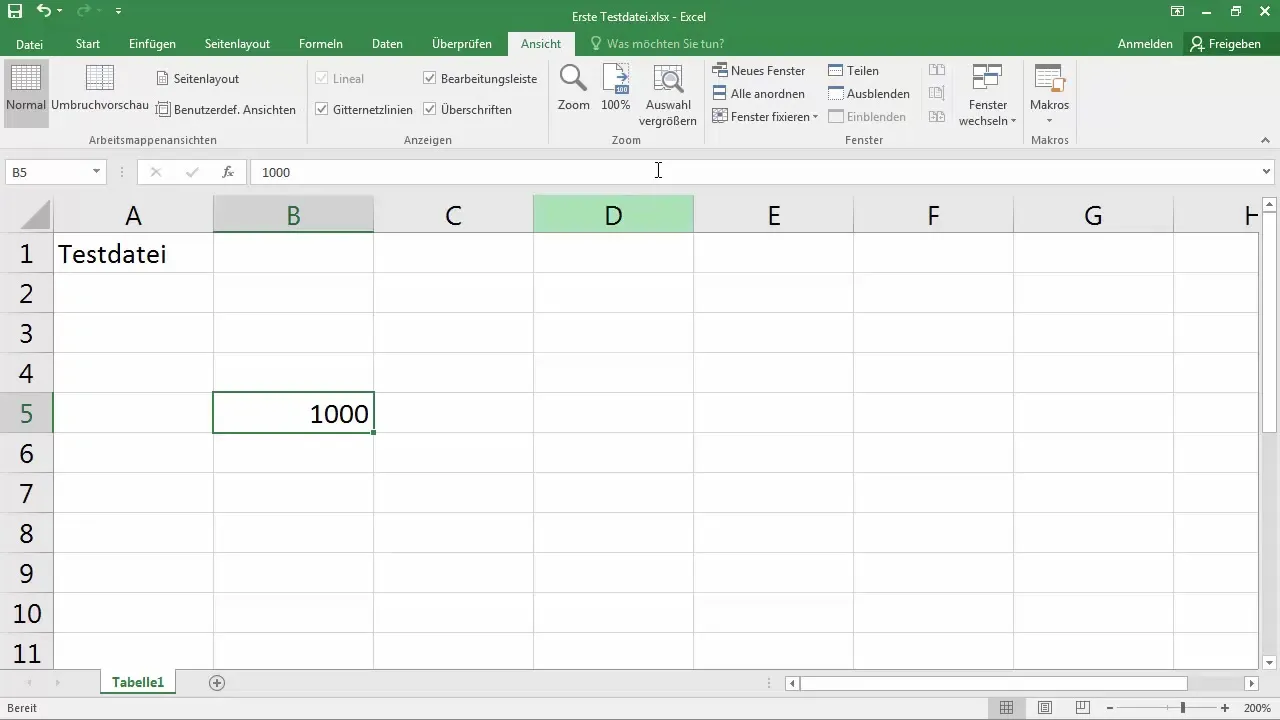The height and width of the screenshot is (720, 1280).
Task: Click the fx insert function icon
Action: [x=228, y=172]
